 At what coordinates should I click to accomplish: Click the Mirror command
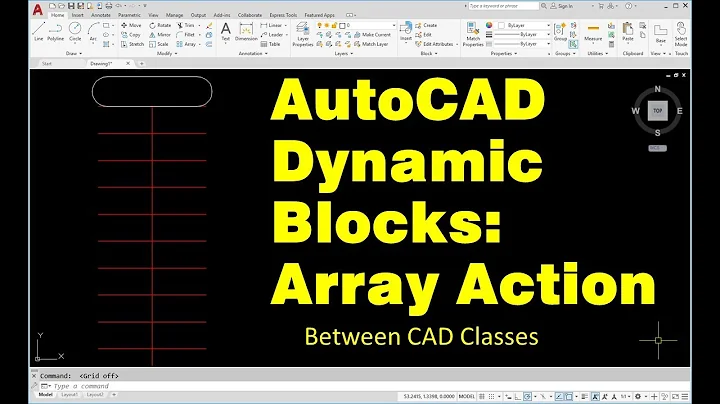[x=160, y=35]
